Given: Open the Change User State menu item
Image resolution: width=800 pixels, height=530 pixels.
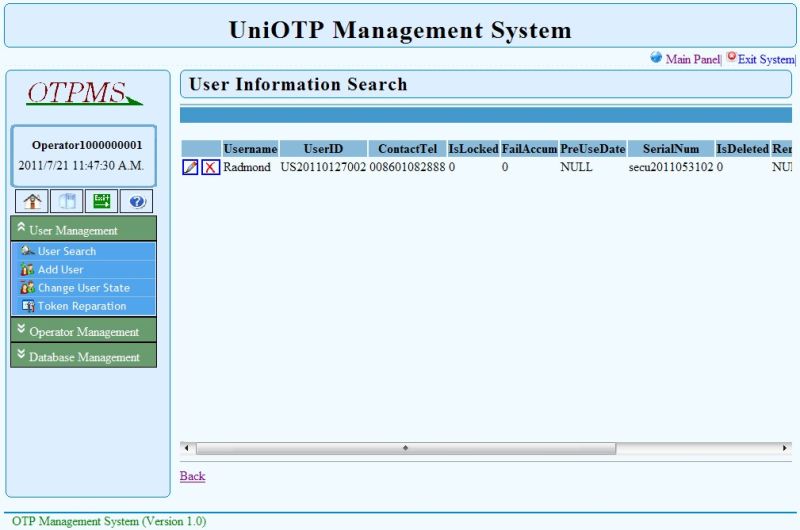Looking at the screenshot, I should point(84,288).
